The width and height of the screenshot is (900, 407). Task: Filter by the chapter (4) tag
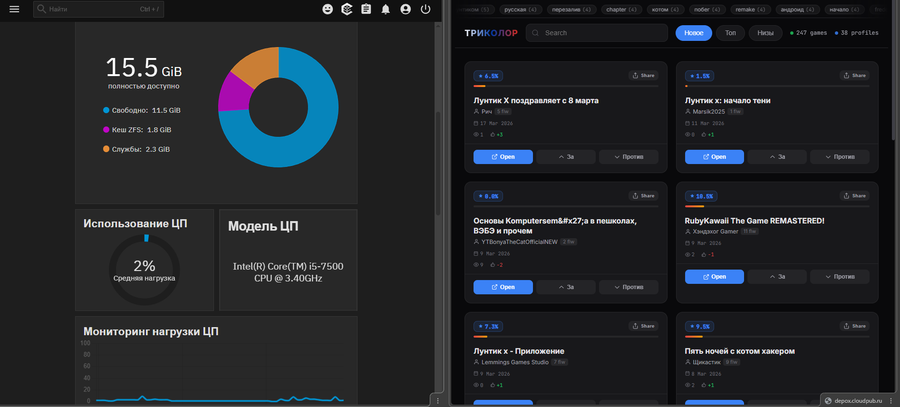(x=622, y=10)
